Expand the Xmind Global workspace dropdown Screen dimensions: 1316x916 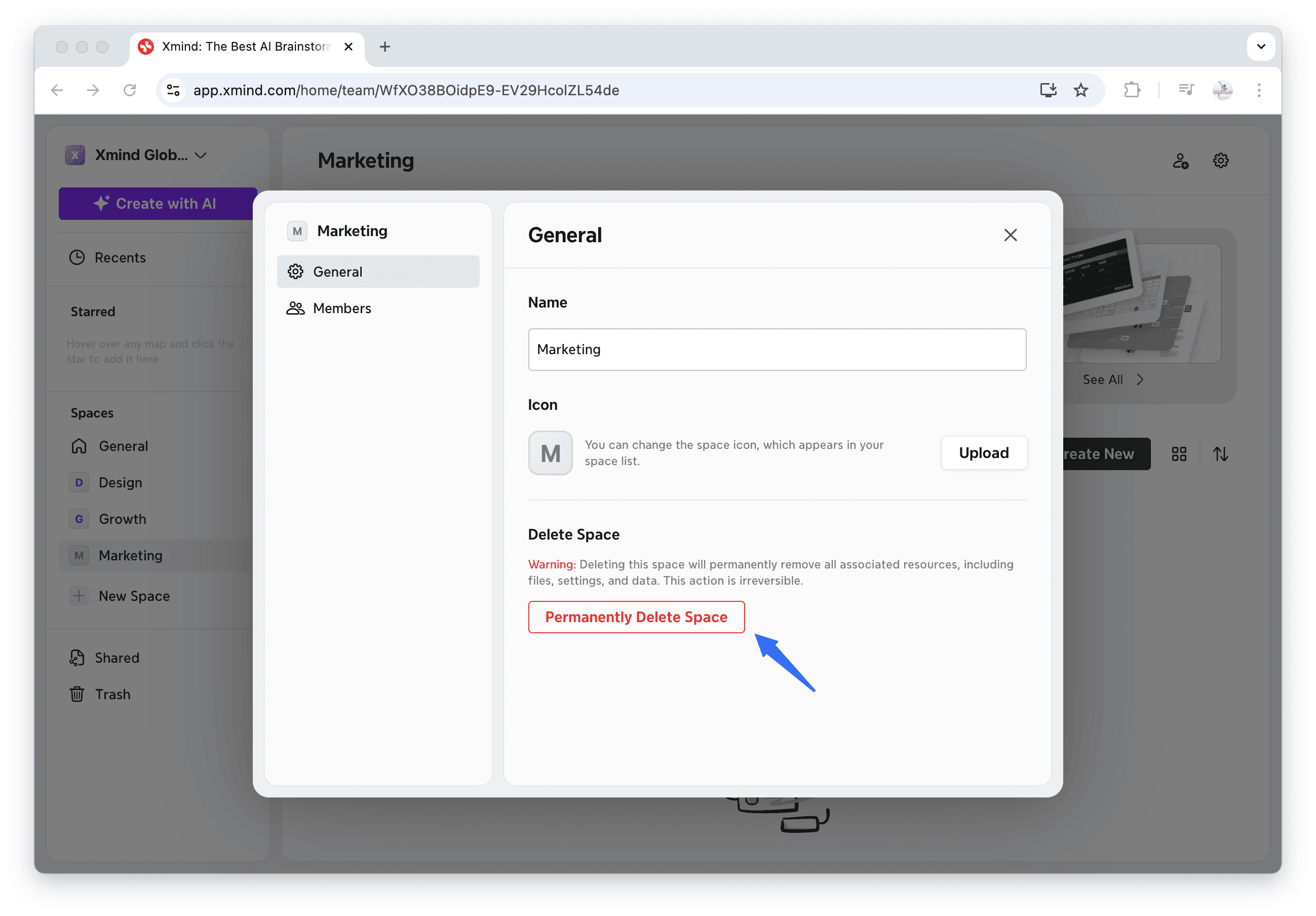(x=201, y=155)
